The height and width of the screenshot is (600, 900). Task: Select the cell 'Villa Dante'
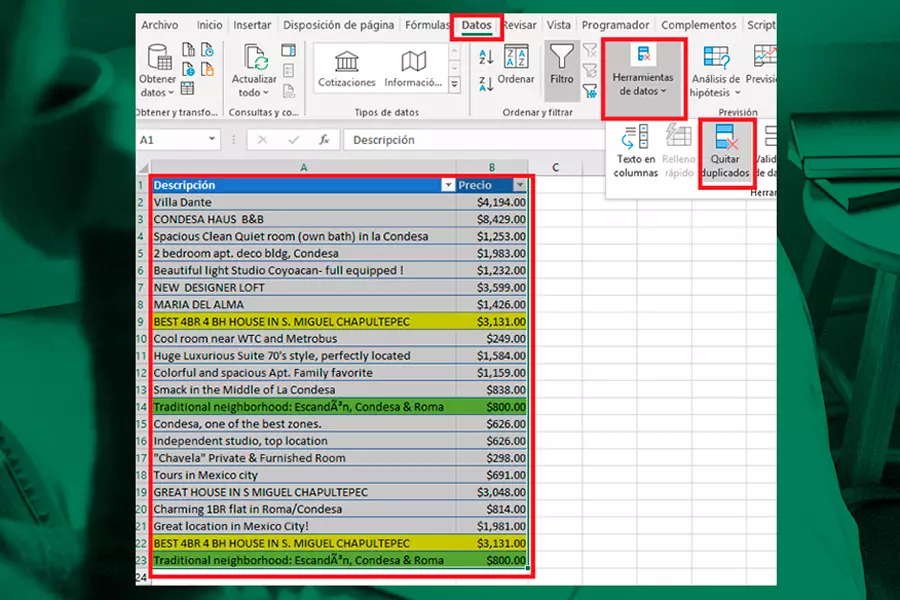click(304, 202)
